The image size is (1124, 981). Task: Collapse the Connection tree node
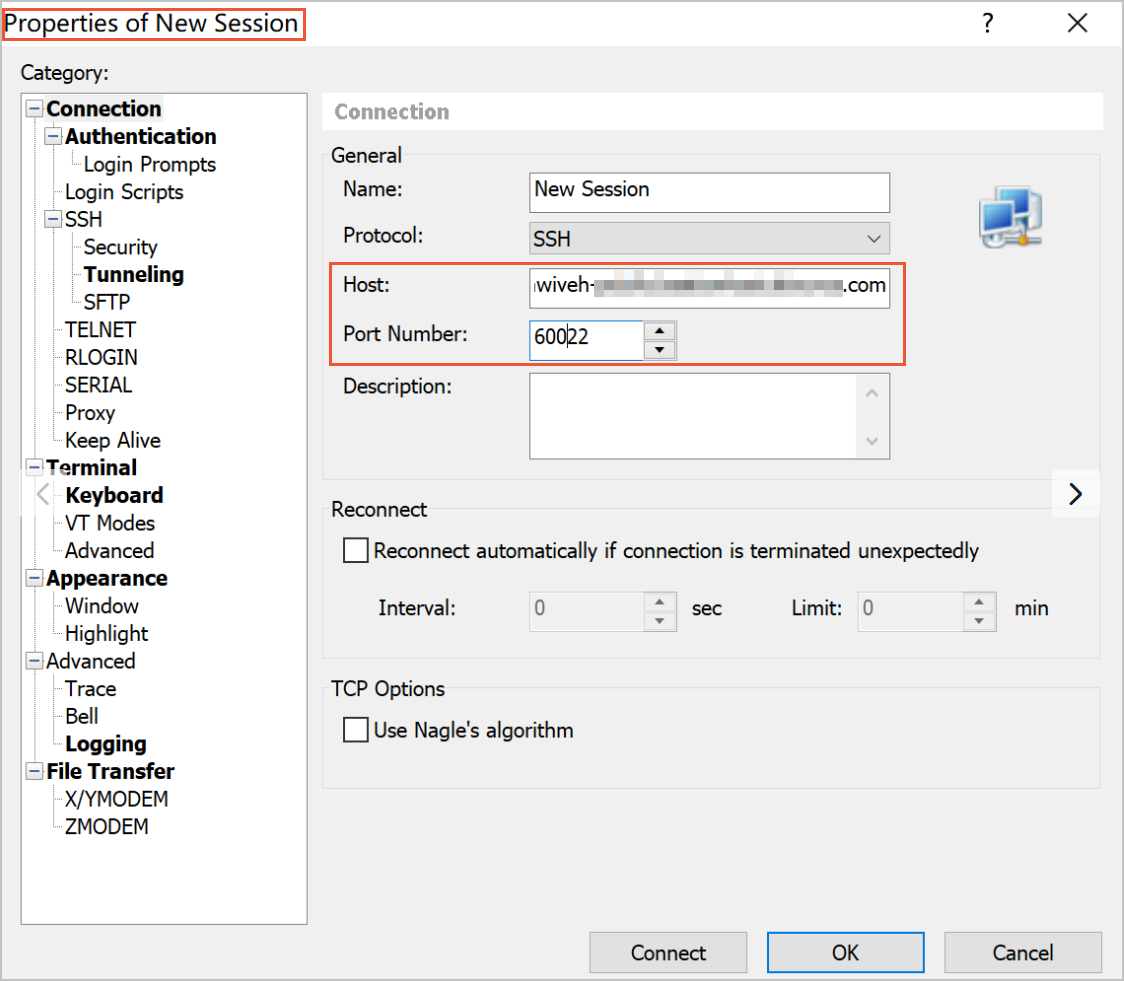click(x=34, y=109)
